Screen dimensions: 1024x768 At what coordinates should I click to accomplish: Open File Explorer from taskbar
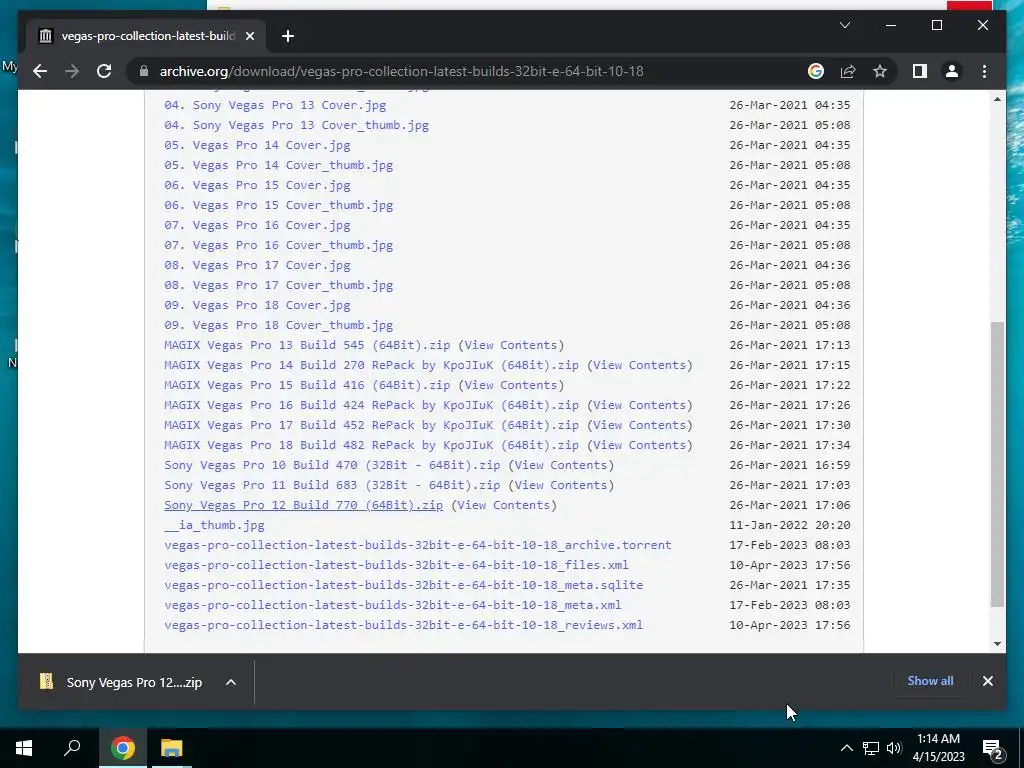tap(172, 748)
